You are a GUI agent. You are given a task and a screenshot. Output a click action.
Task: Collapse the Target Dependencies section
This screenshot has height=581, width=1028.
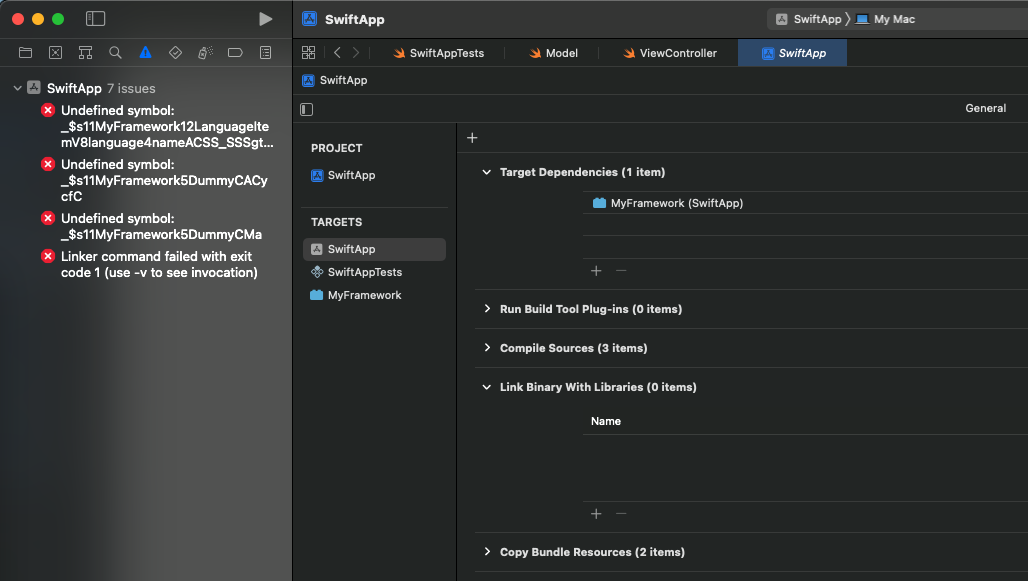click(487, 172)
